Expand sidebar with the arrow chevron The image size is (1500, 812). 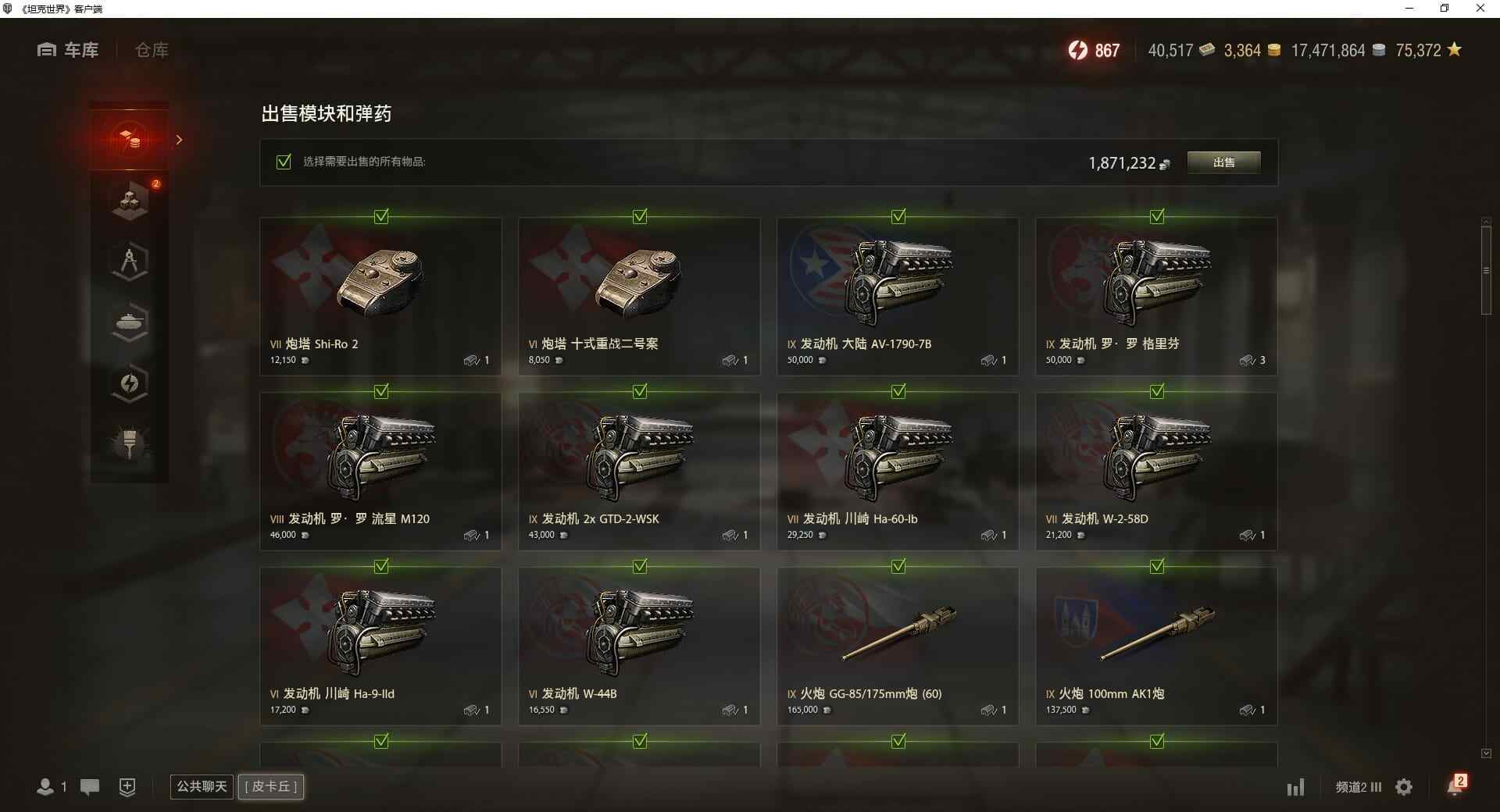180,140
